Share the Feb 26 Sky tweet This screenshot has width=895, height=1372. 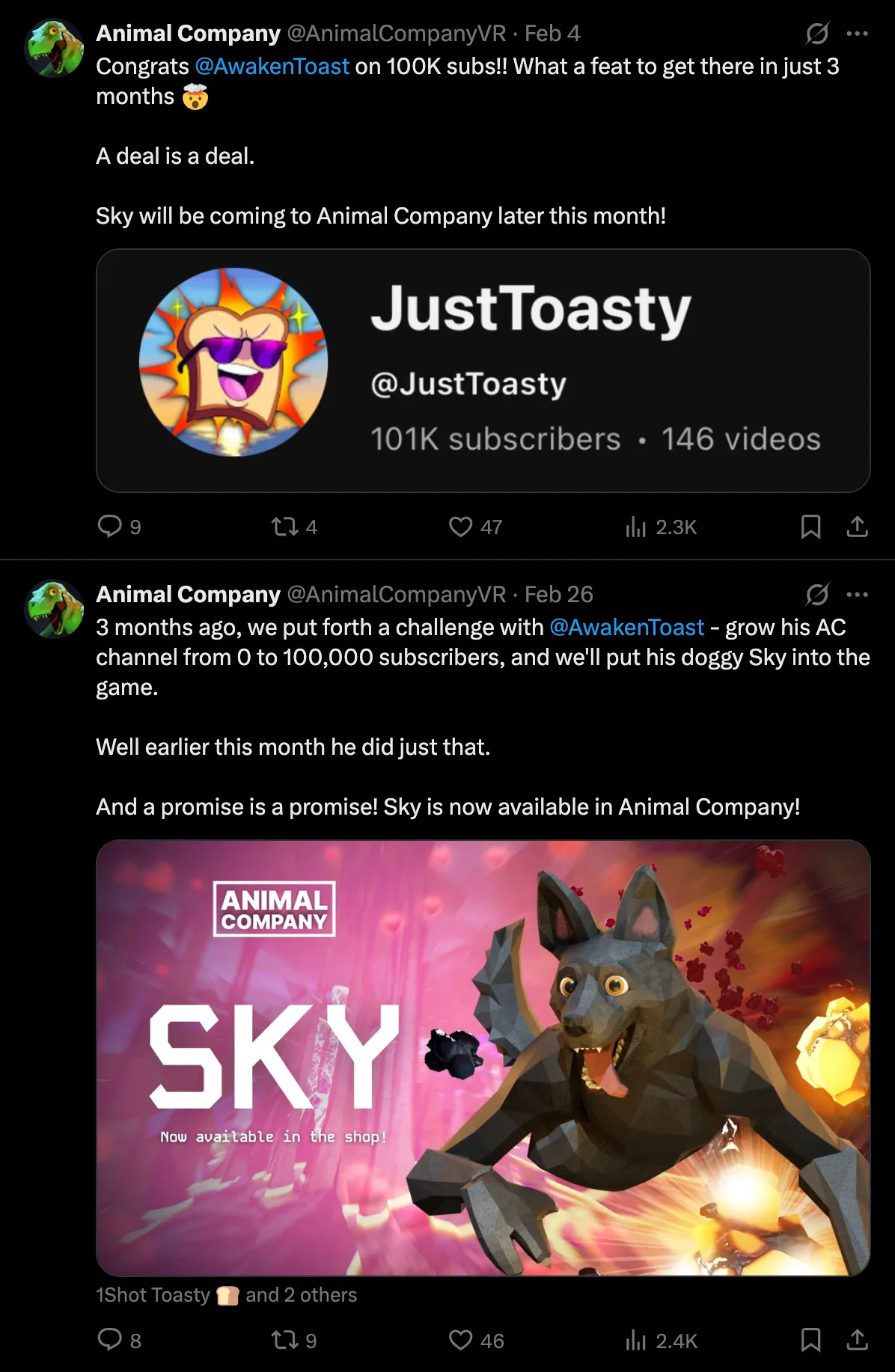[857, 1340]
